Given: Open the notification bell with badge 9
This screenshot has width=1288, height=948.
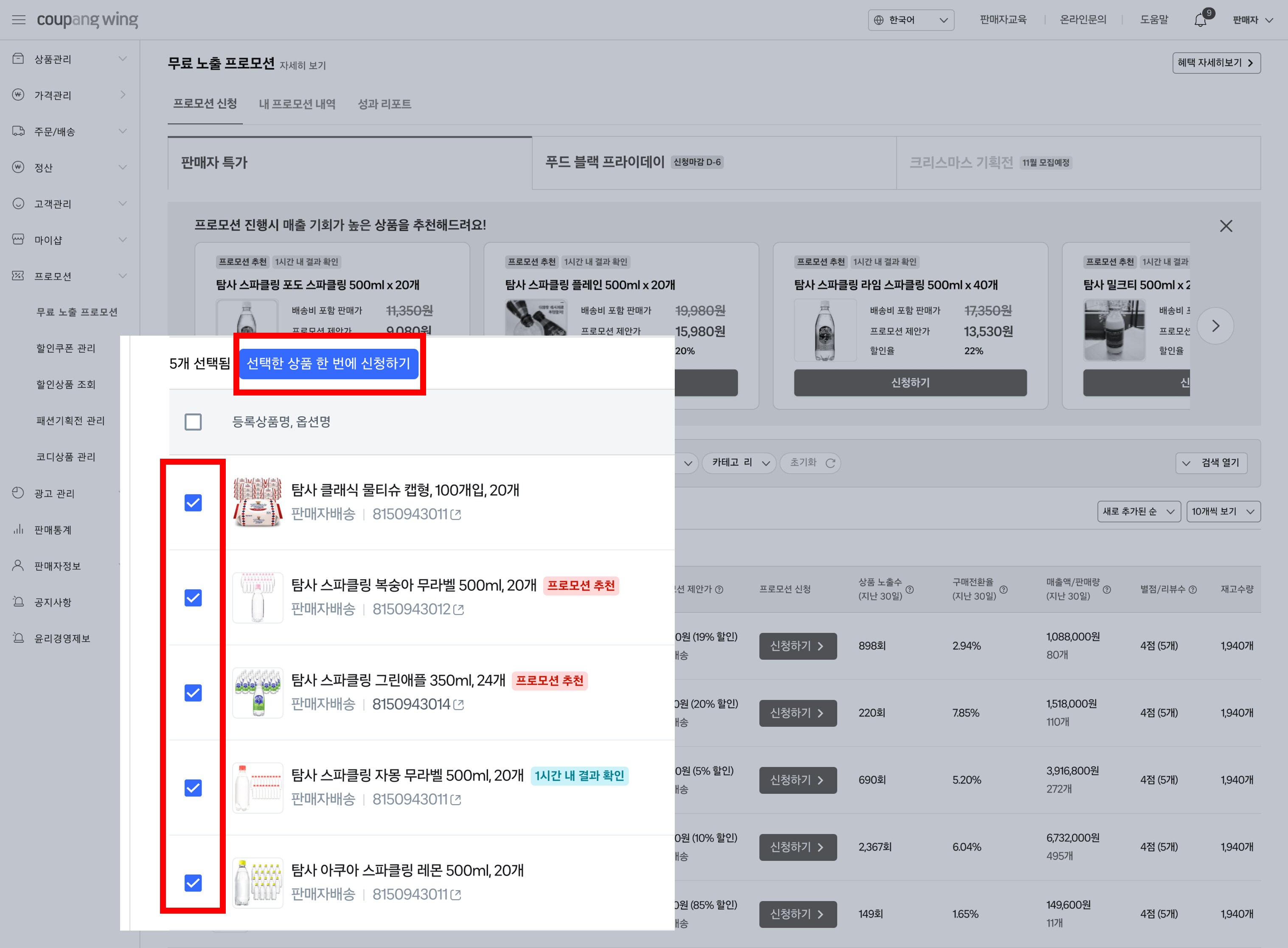Looking at the screenshot, I should click(1200, 20).
